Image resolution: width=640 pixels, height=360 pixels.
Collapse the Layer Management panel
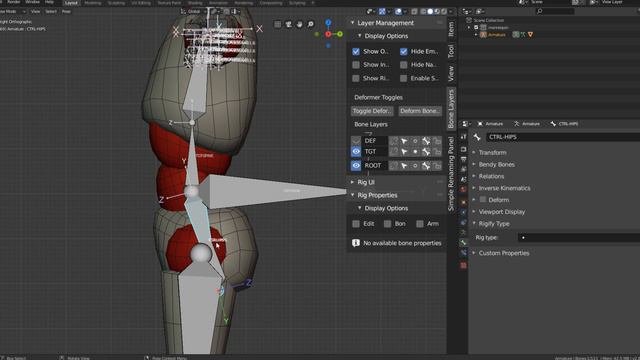click(x=352, y=23)
